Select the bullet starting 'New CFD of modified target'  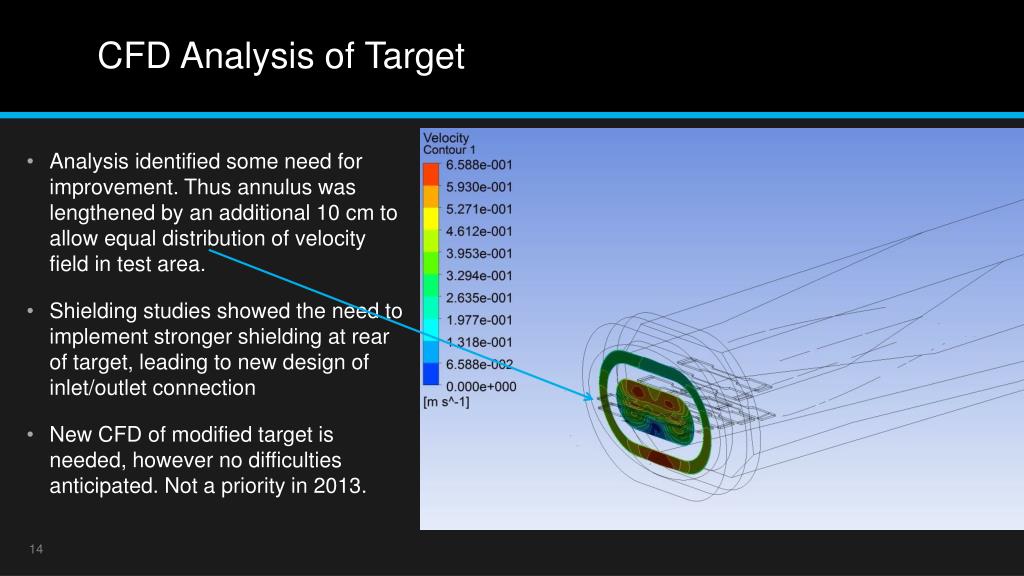[x=208, y=460]
